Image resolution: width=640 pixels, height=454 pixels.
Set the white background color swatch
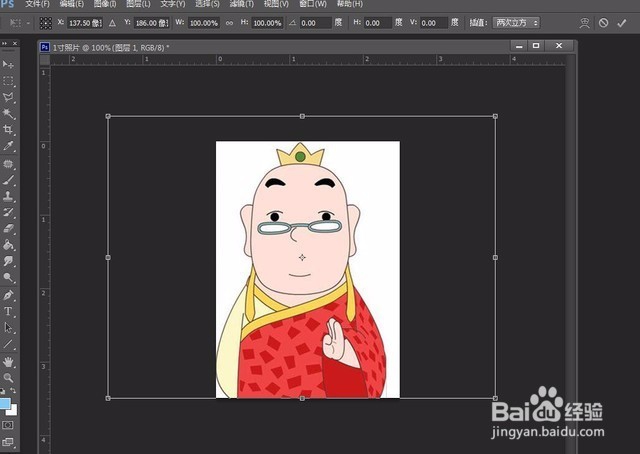13,410
